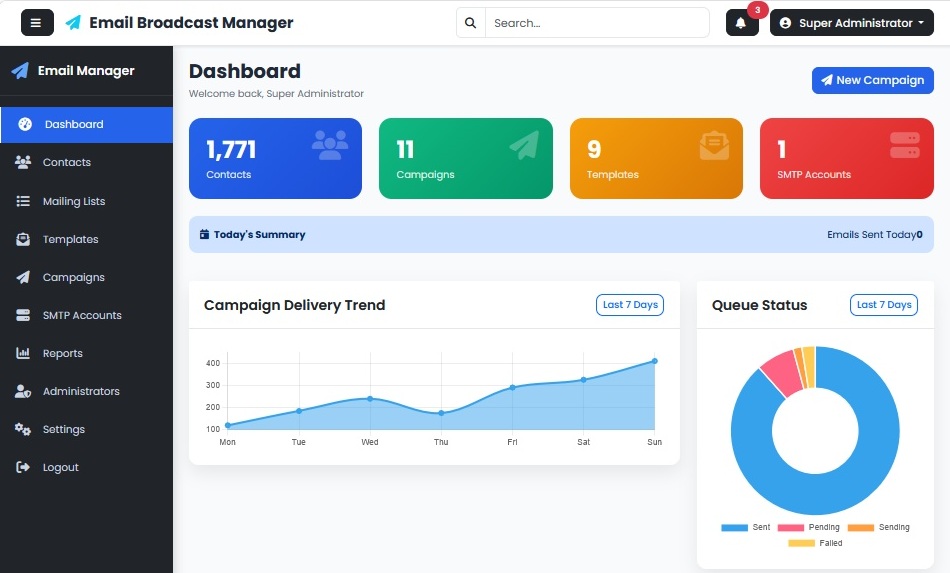
Task: Open Campaigns in the sidebar
Action: [x=87, y=277]
